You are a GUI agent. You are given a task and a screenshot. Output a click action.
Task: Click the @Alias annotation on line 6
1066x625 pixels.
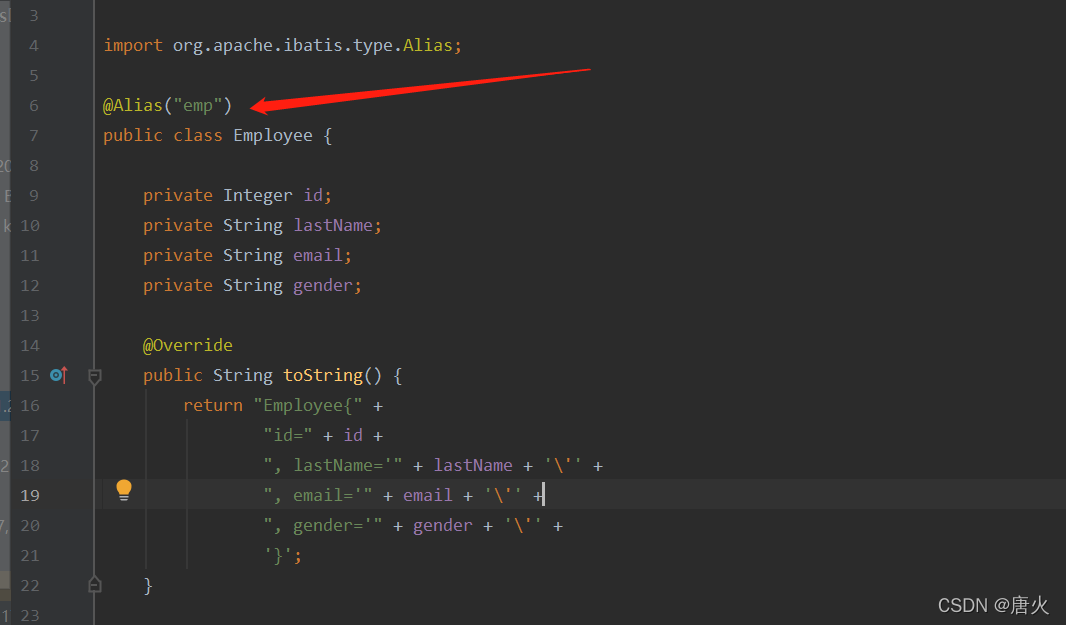[133, 105]
